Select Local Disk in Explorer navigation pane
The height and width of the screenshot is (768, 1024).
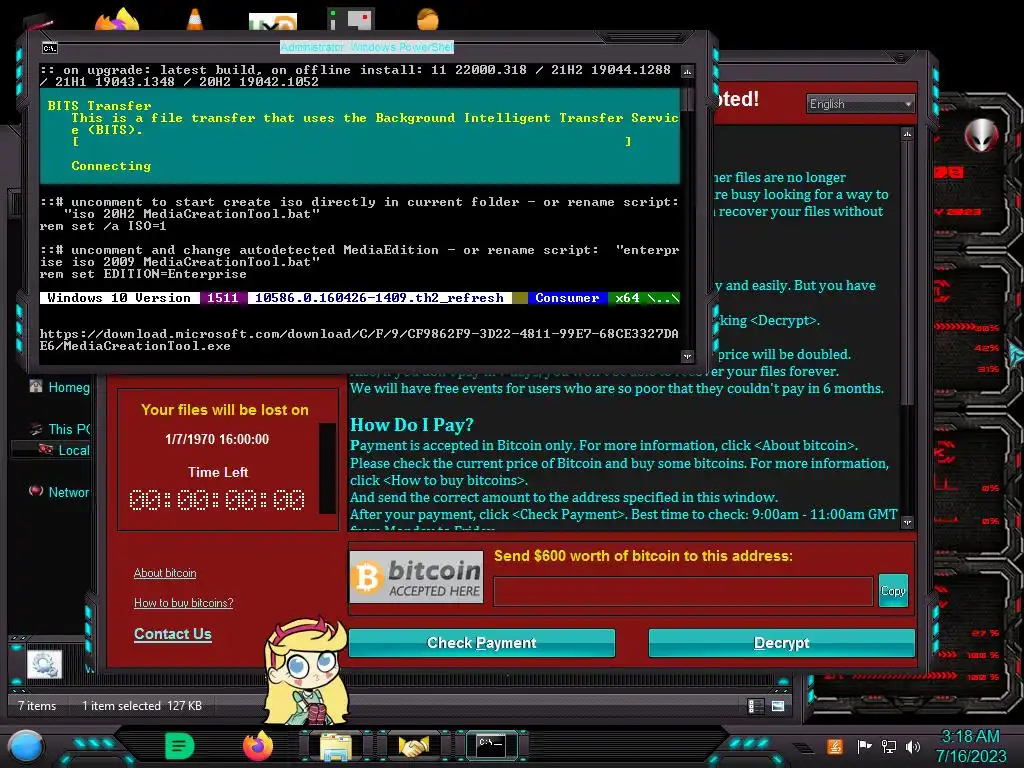(x=63, y=450)
